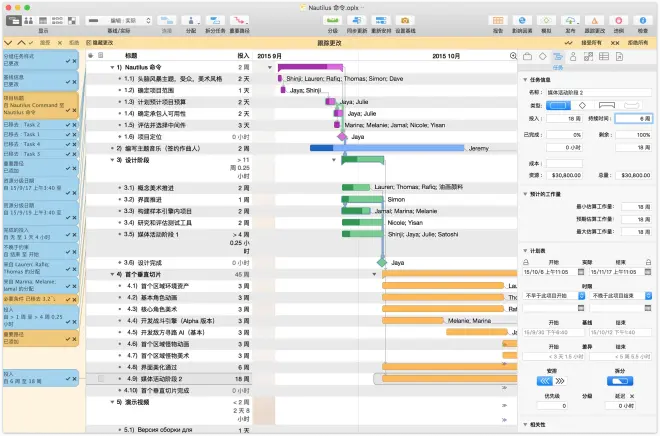Click the 同步更新 catch up toolbar icon
Image resolution: width=660 pixels, height=436 pixels.
click(357, 20)
